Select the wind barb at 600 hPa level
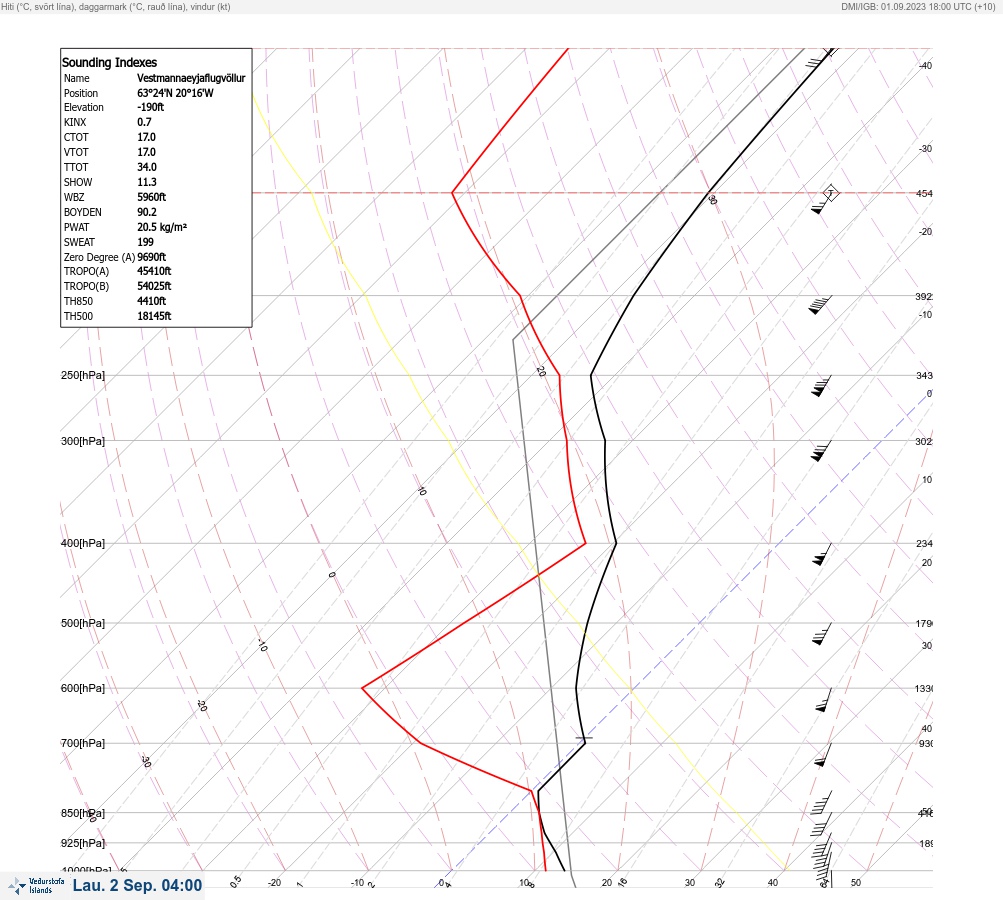1003x900 pixels. (824, 700)
